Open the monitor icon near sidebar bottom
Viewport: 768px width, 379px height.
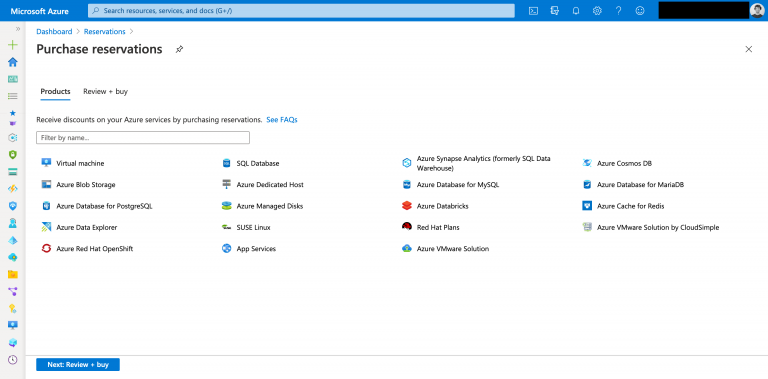point(13,325)
